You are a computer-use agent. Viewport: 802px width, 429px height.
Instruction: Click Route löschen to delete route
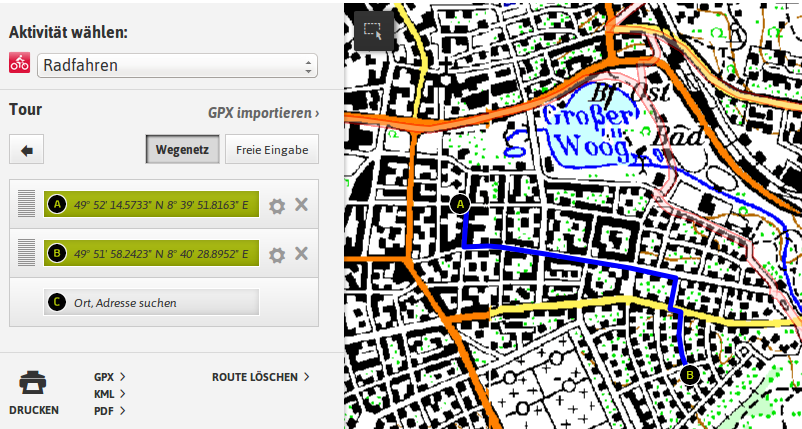(x=260, y=377)
